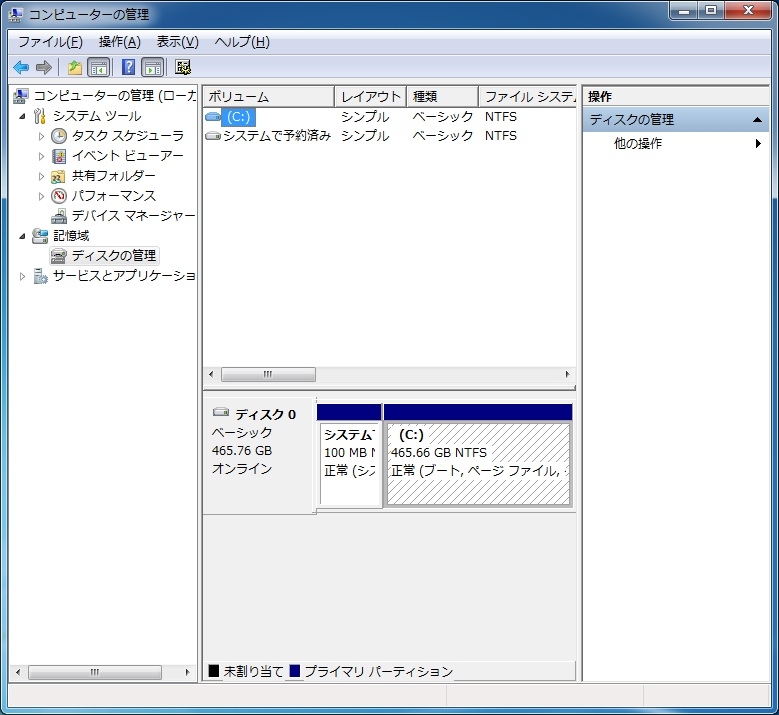Click the (C:) drive icon in volume list
The height and width of the screenshot is (715, 779).
(x=213, y=117)
